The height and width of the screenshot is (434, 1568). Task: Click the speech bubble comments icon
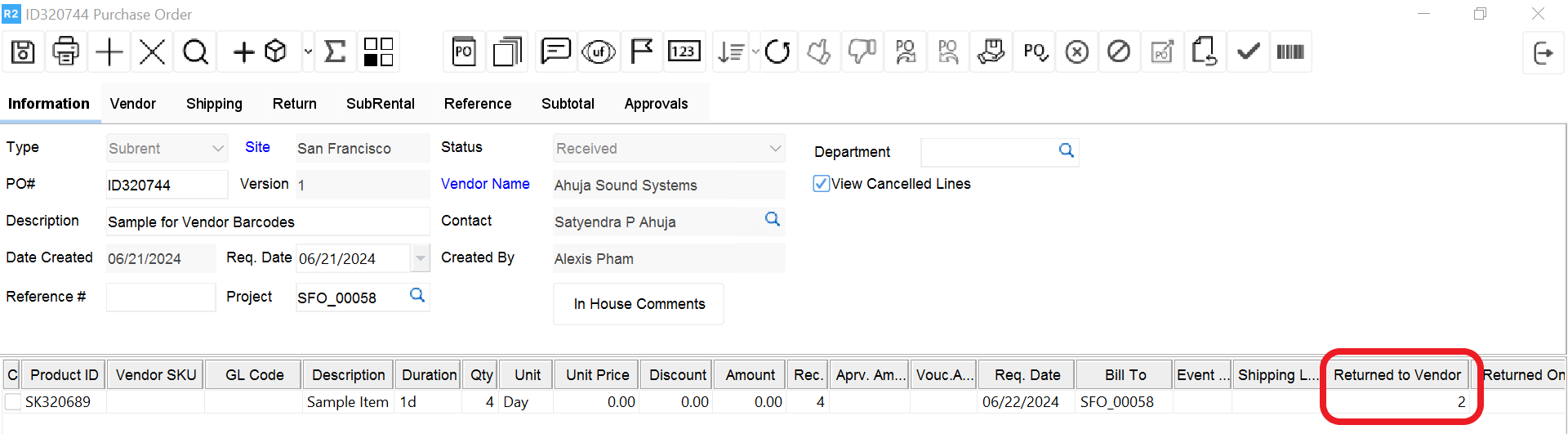555,52
